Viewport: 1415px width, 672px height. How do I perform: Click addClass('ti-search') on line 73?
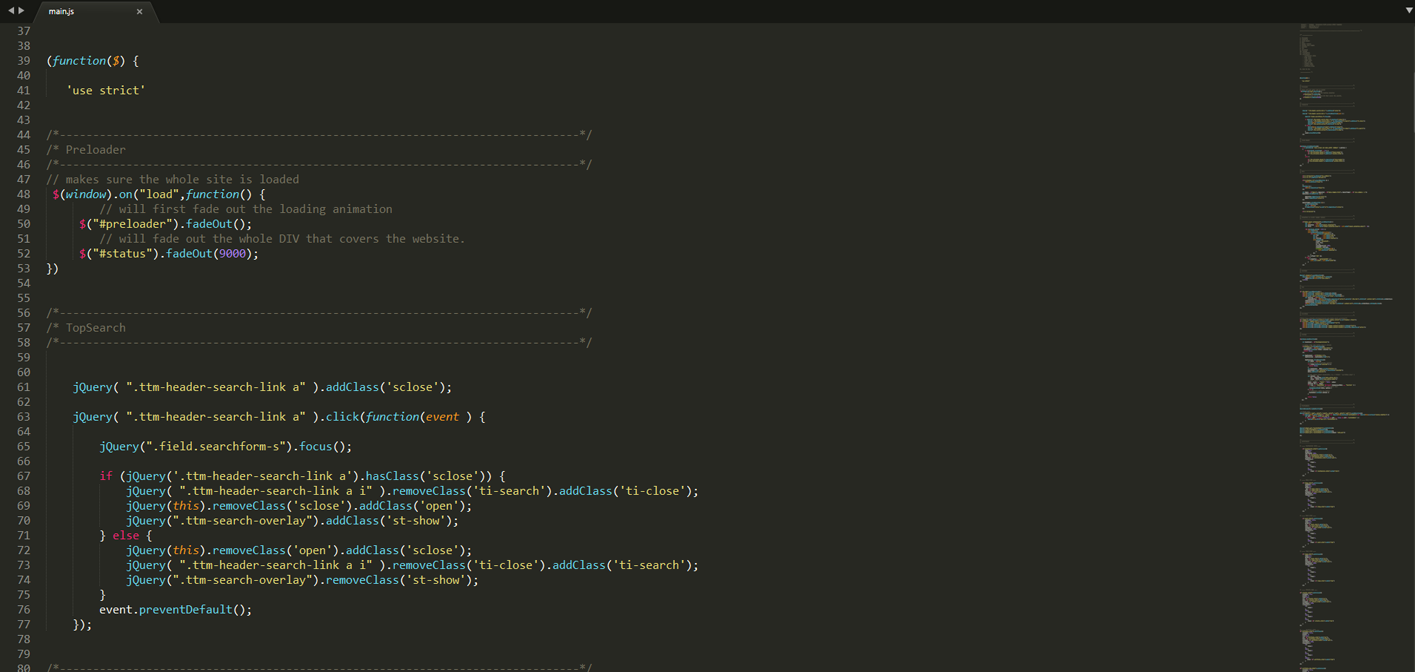tap(622, 565)
